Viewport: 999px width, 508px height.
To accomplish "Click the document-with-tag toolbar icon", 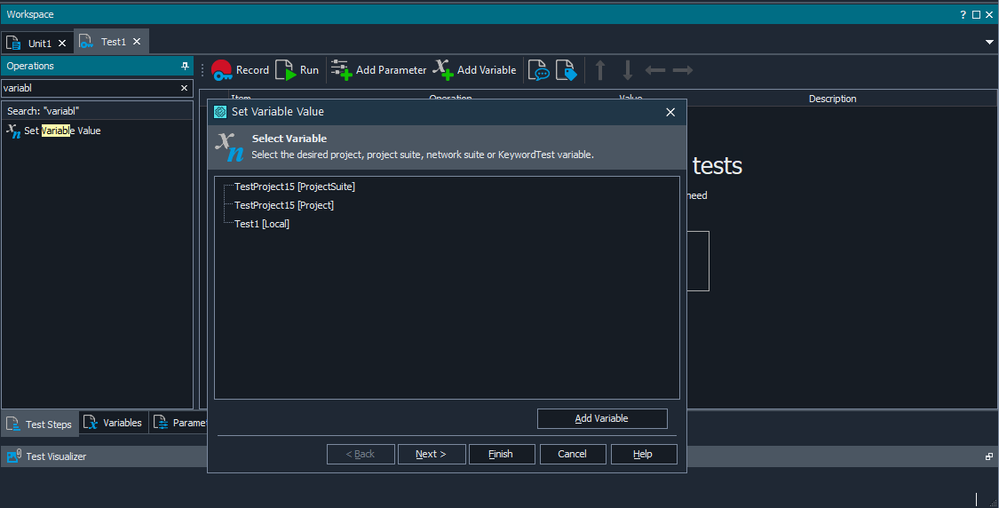I will (566, 70).
